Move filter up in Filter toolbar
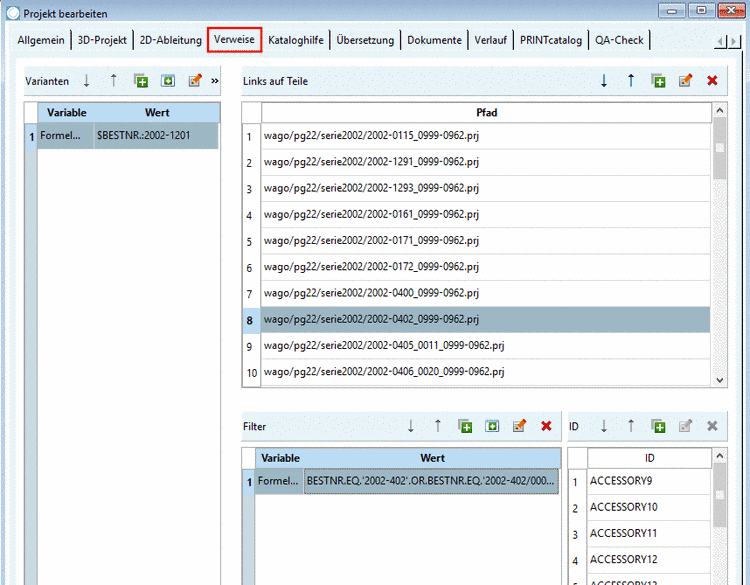 [438, 426]
